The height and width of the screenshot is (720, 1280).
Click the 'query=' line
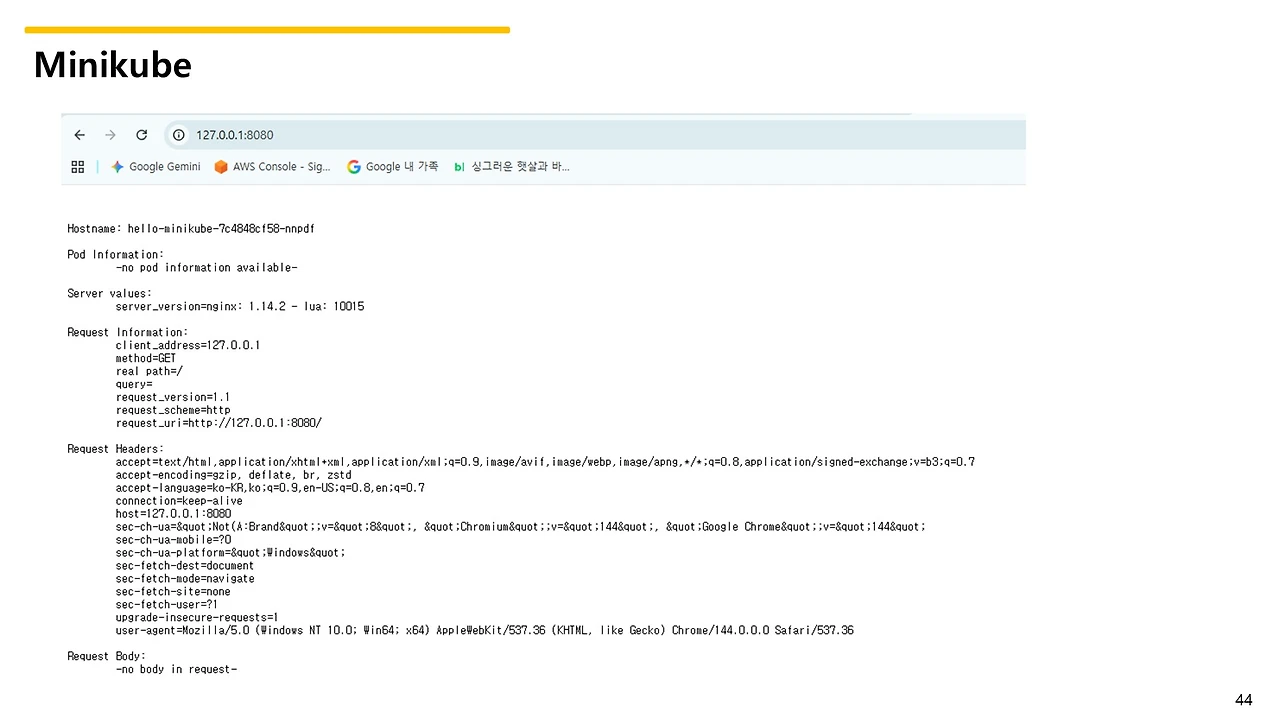point(134,385)
